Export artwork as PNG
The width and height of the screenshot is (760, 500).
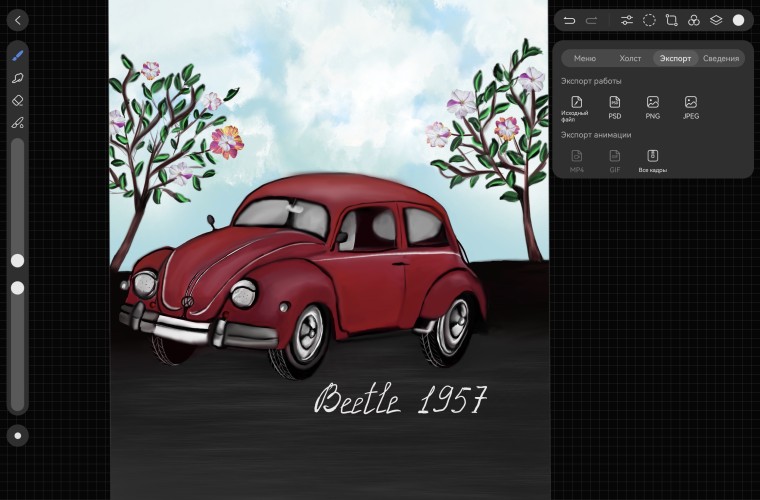pyautogui.click(x=652, y=106)
